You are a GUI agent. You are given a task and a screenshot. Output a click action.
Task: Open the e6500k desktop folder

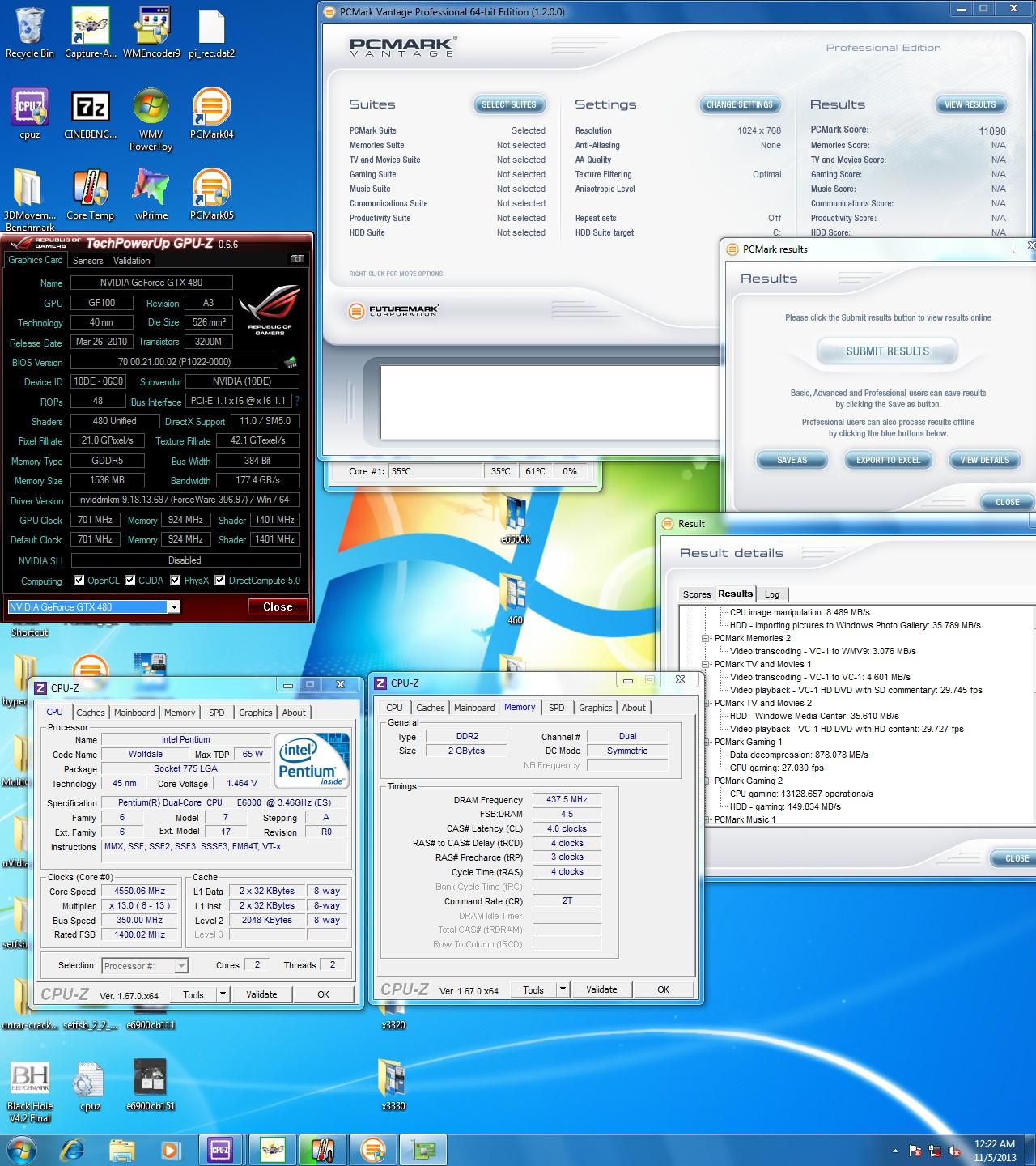(x=515, y=518)
